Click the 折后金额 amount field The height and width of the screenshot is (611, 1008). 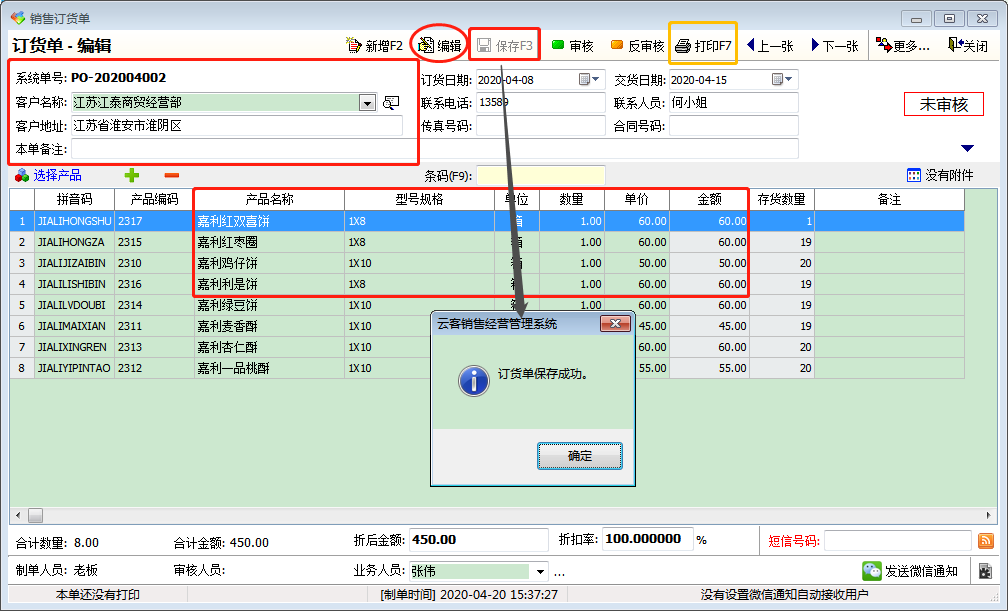pyautogui.click(x=479, y=540)
